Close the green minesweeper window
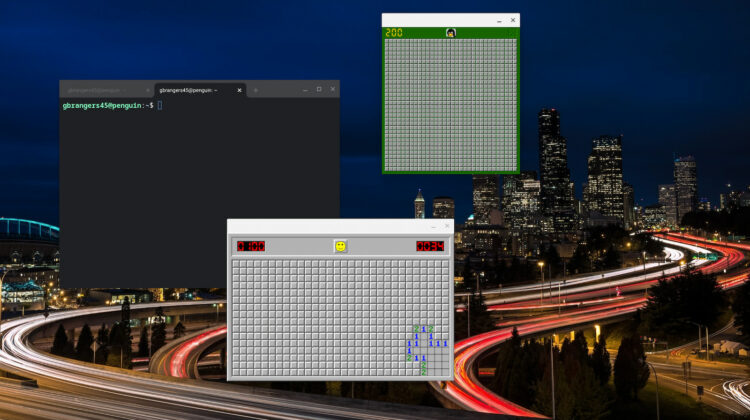This screenshot has width=750, height=420. click(x=513, y=20)
